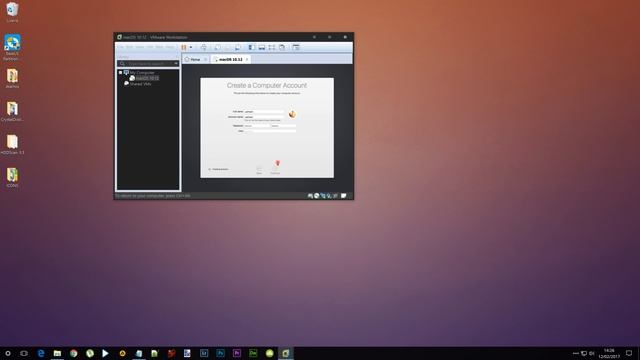Click the account picture avatar
The image size is (640, 360).
pos(292,114)
